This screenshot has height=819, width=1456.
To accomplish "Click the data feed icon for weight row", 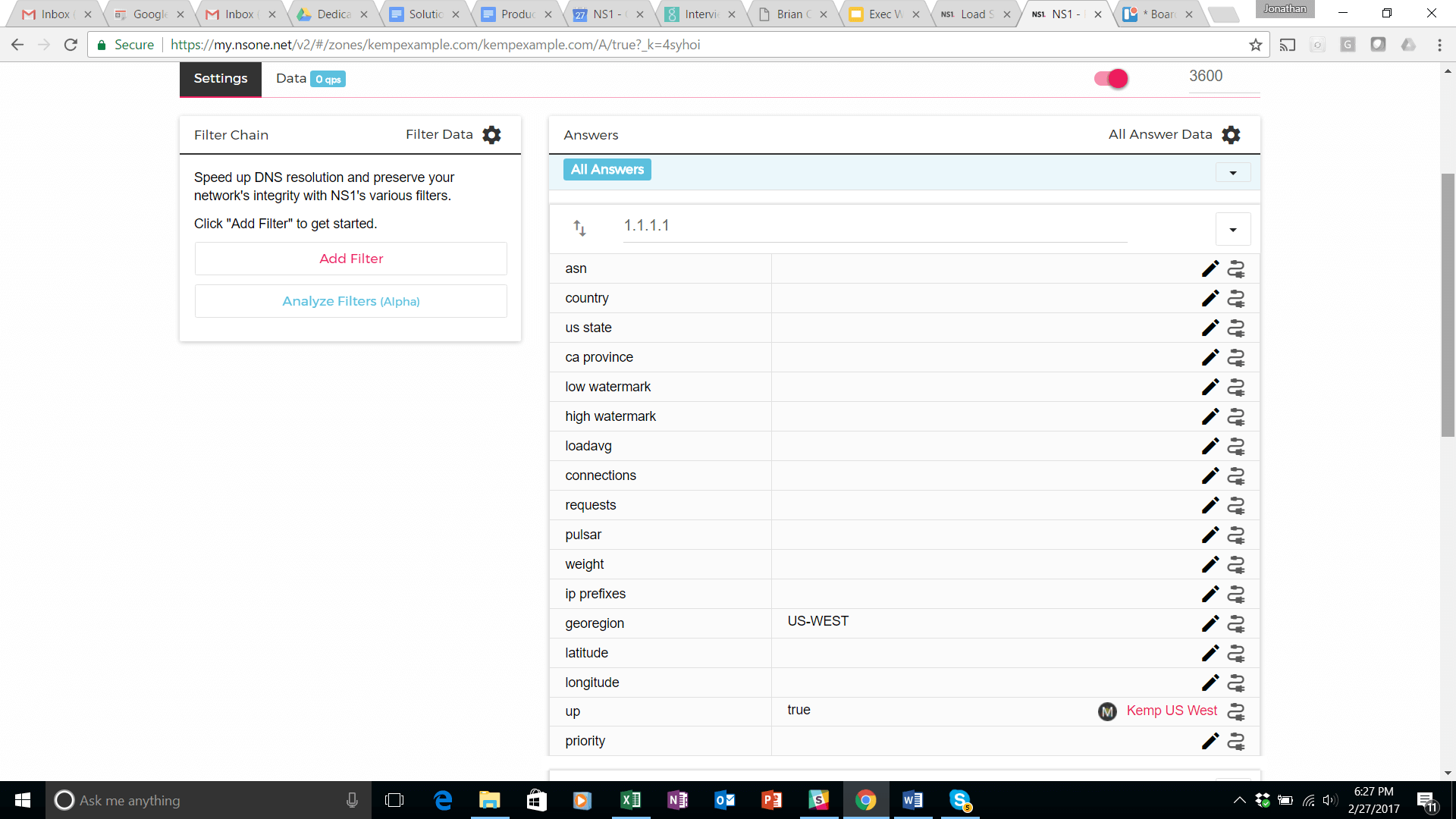I will 1236,565.
